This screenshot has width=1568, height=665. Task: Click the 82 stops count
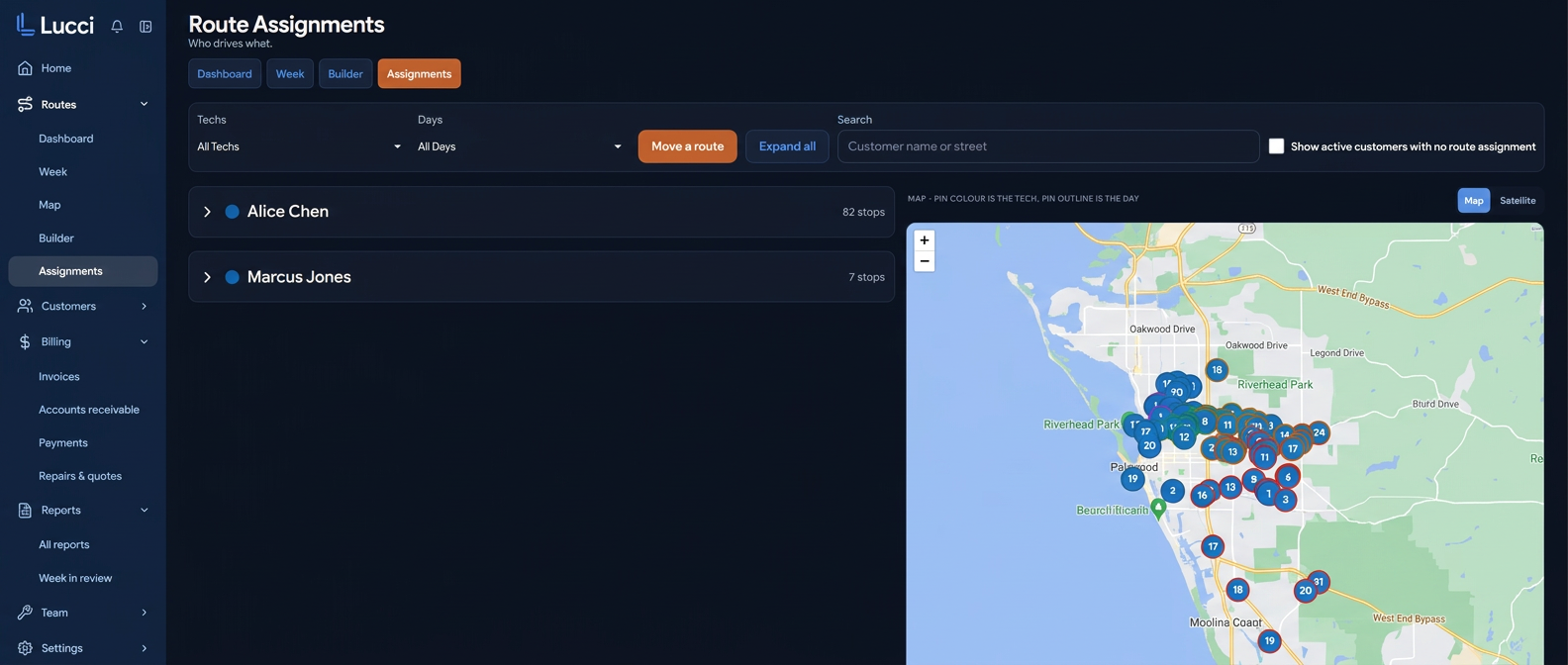coord(863,212)
